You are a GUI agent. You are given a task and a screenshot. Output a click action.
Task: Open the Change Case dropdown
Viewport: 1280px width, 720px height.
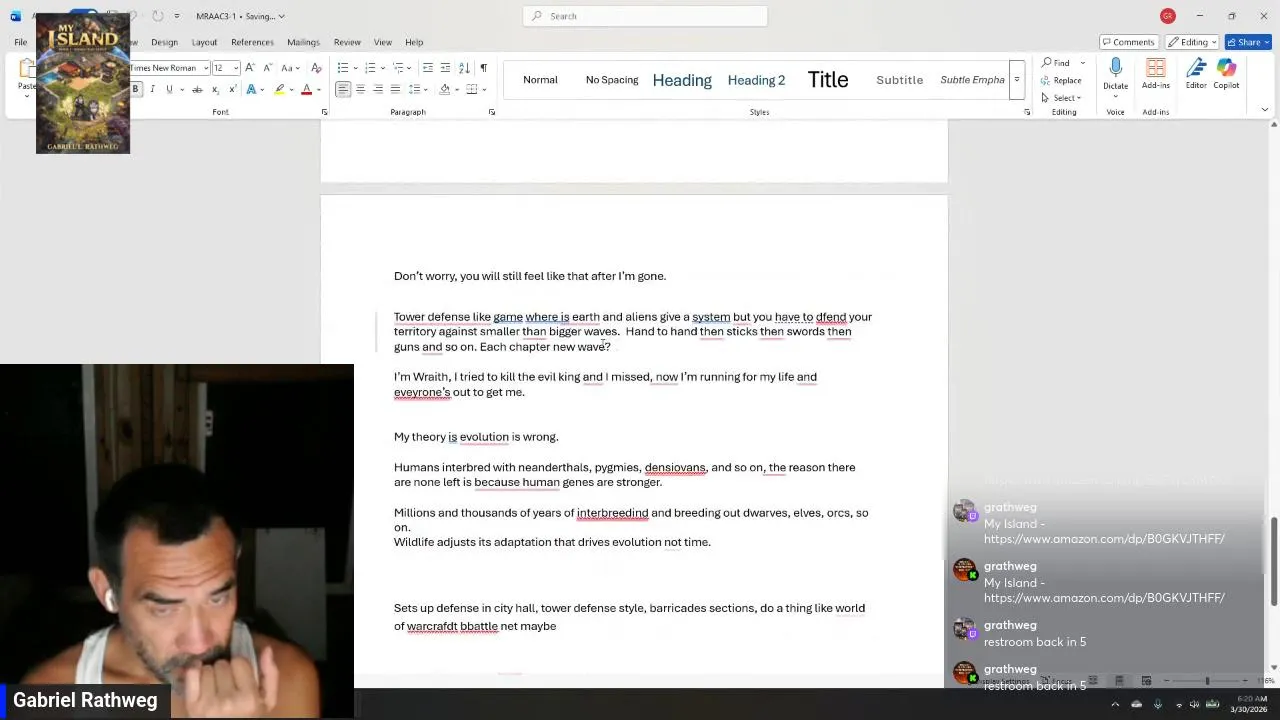(288, 68)
